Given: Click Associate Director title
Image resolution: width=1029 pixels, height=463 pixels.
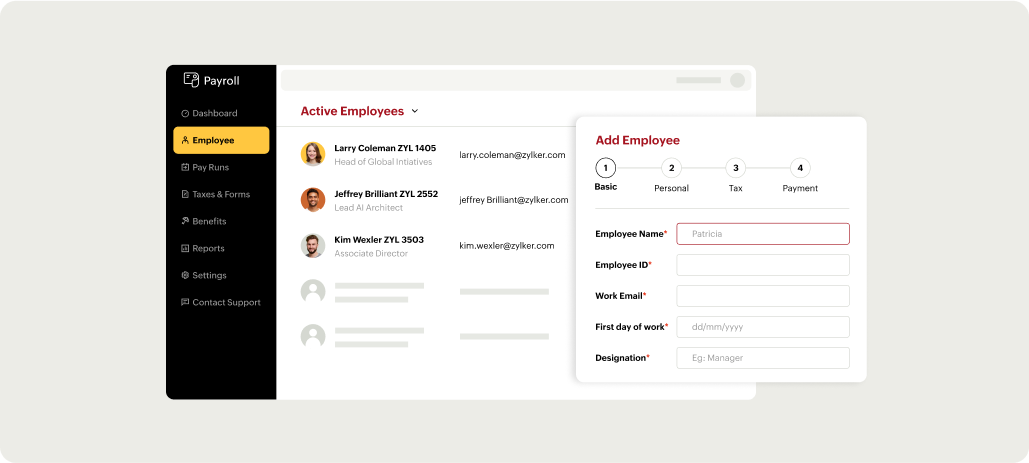Looking at the screenshot, I should coord(371,254).
